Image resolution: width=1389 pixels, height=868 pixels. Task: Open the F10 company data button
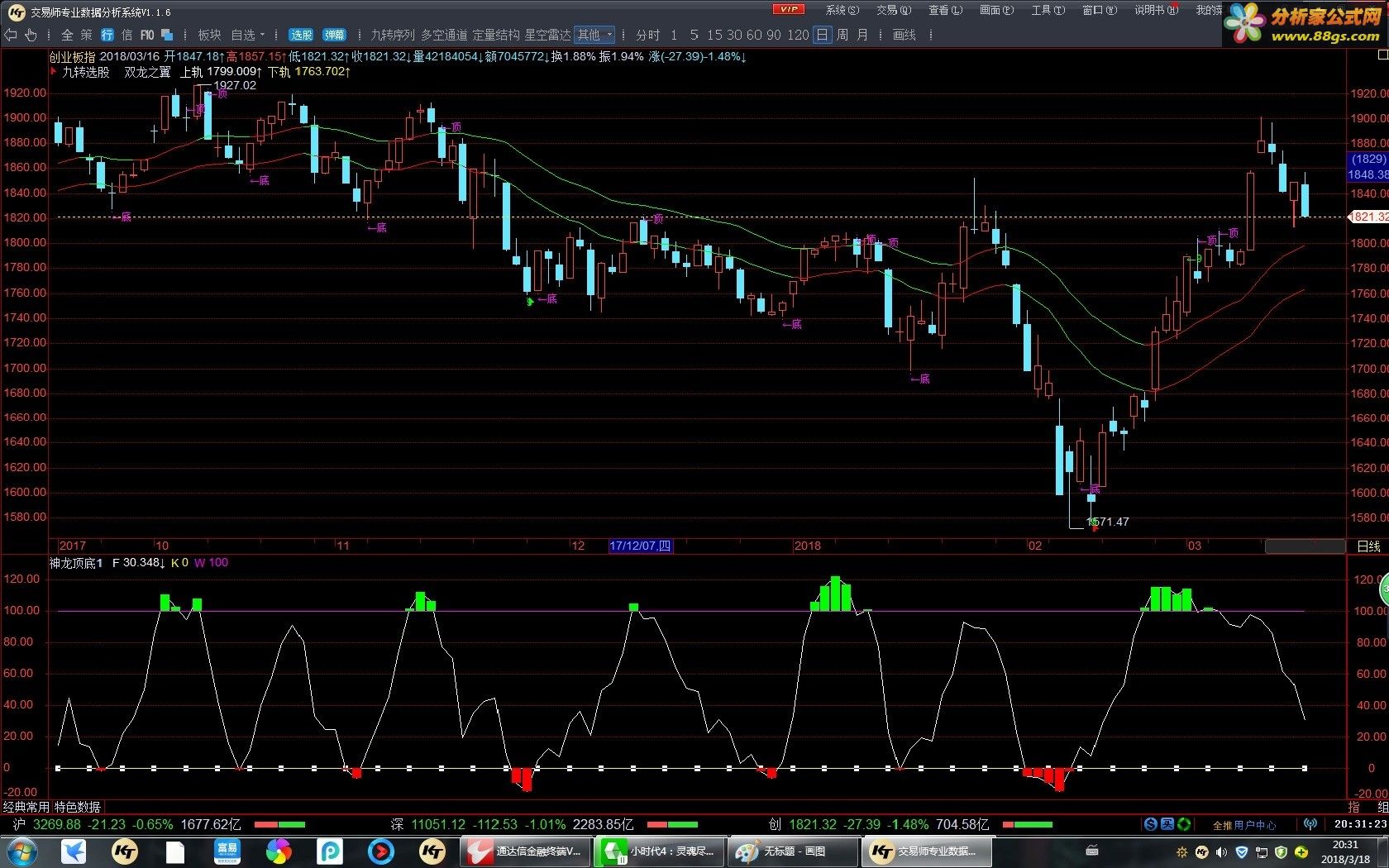pyautogui.click(x=147, y=35)
